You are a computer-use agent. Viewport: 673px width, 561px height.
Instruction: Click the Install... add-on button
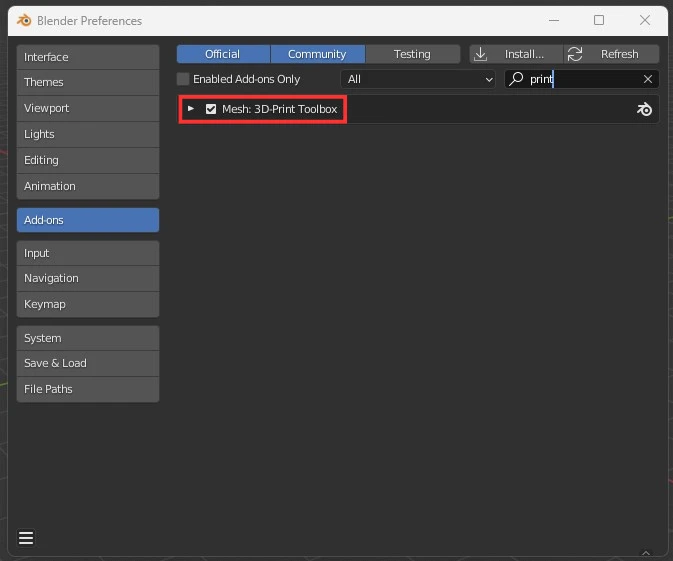(516, 54)
